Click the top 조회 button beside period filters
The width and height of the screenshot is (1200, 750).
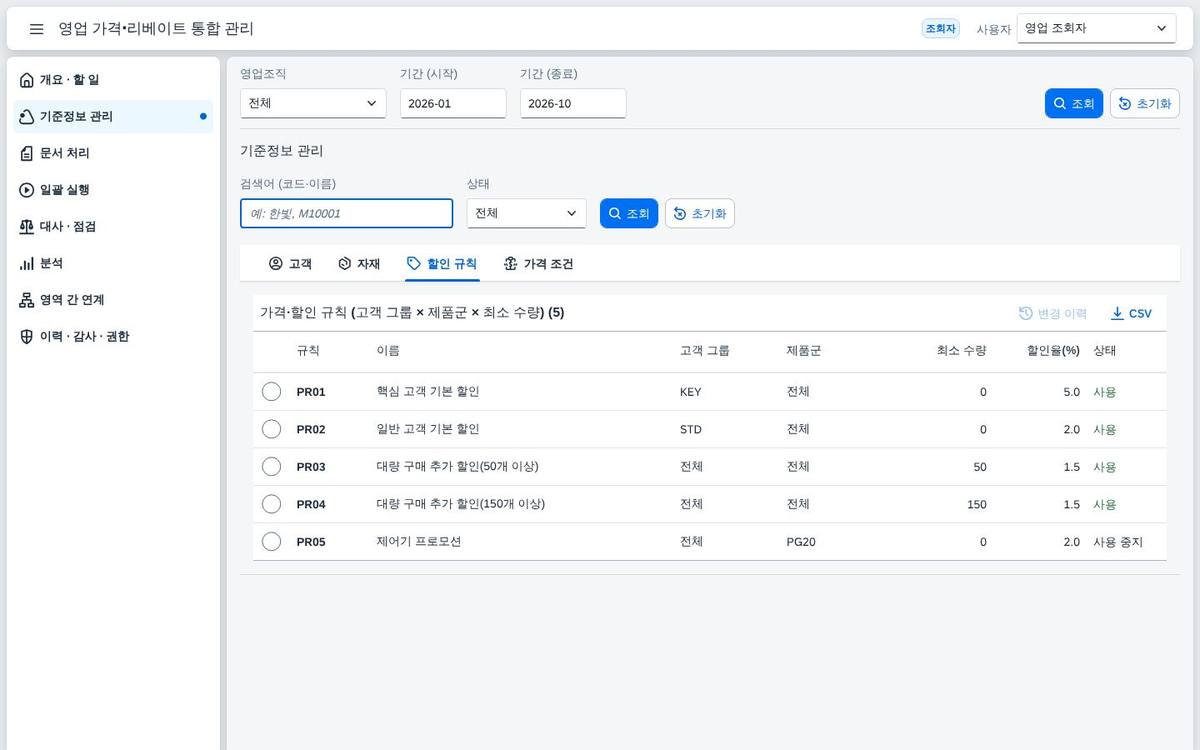(x=1074, y=104)
